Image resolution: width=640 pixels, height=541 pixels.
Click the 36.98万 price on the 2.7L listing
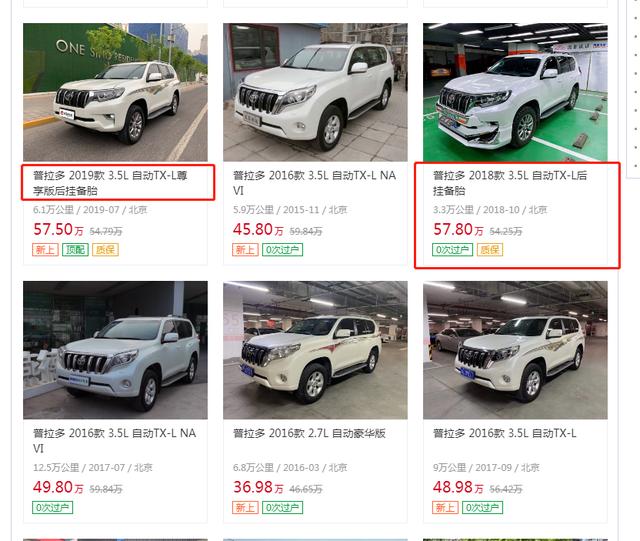point(258,487)
